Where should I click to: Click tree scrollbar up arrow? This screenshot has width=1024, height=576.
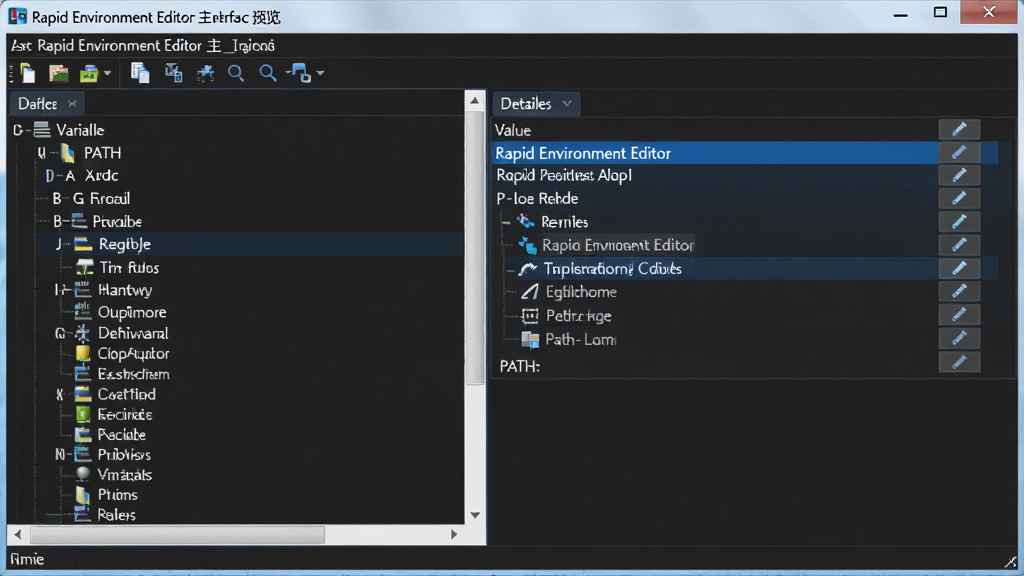(x=475, y=101)
